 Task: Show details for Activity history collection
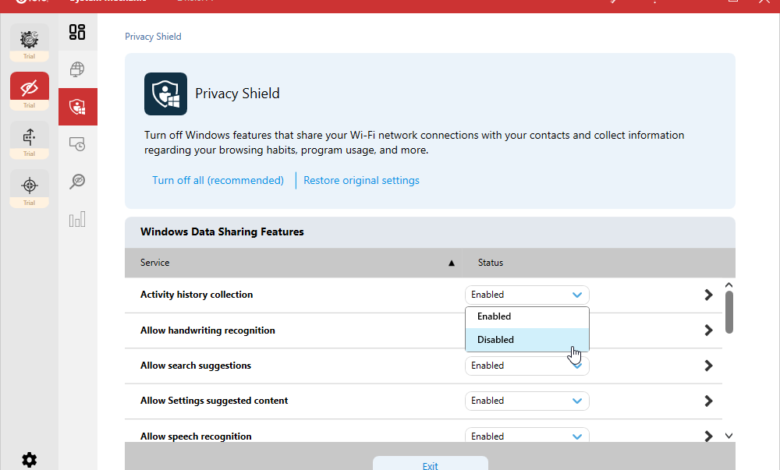[708, 295]
